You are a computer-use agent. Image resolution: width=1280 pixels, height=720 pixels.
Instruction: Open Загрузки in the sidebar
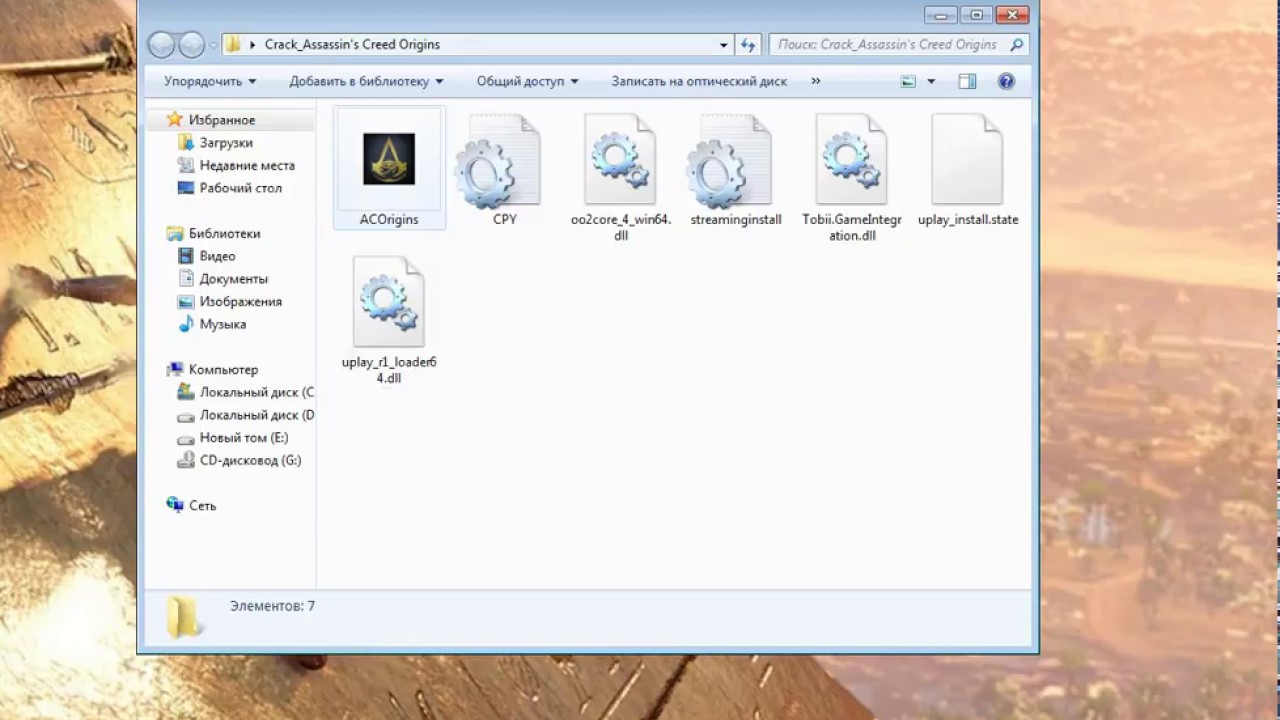pos(226,142)
